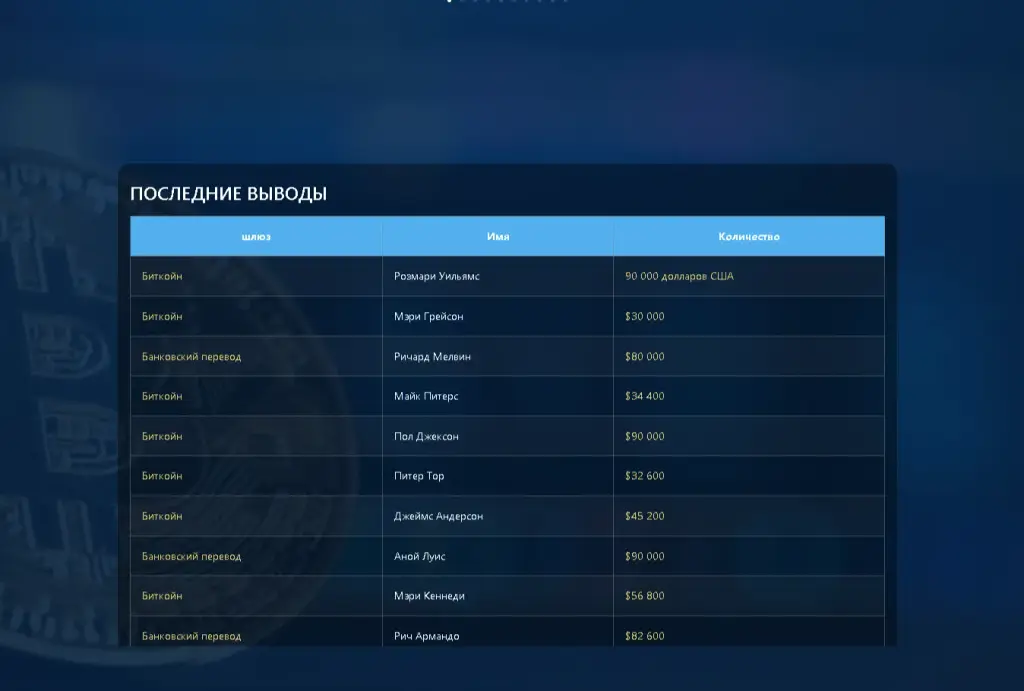
Task: Click the "$80 000" amount
Action: [645, 357]
